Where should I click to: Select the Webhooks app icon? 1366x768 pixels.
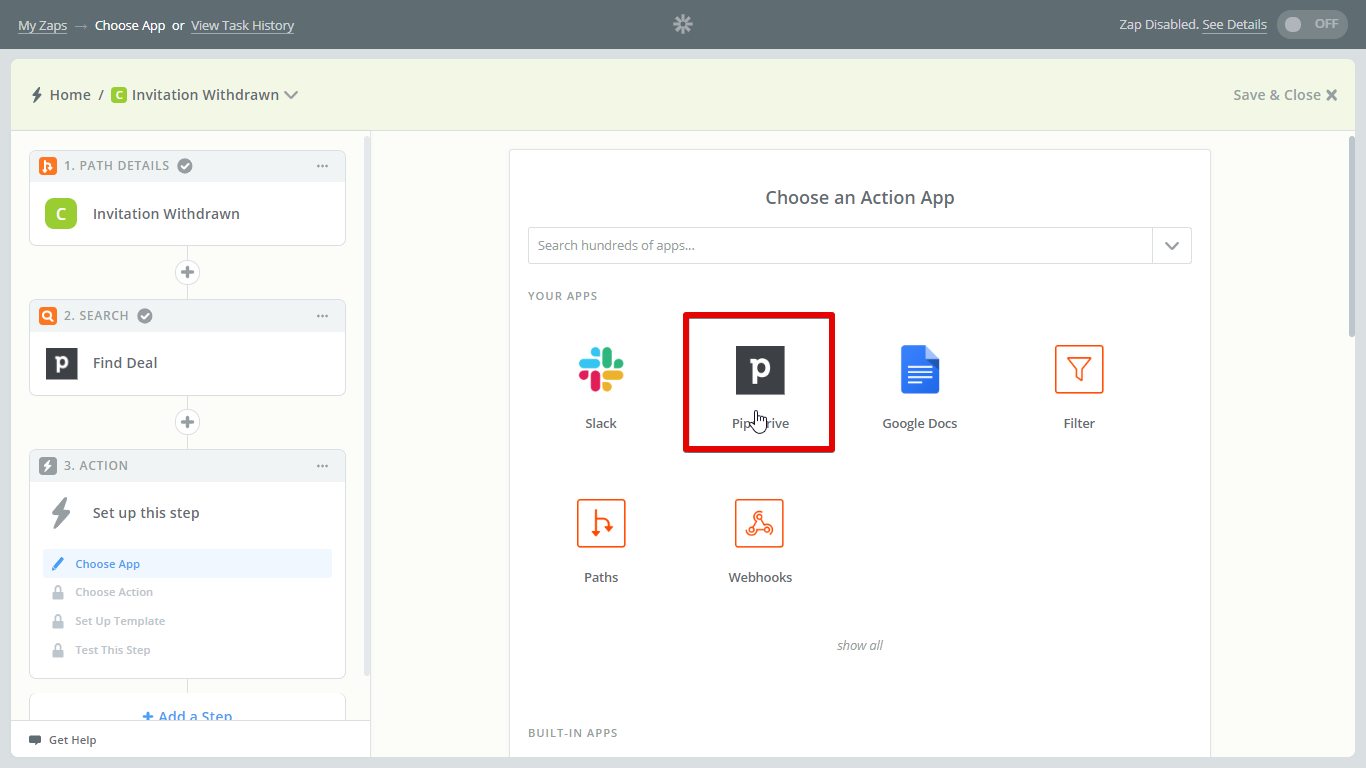pyautogui.click(x=759, y=523)
